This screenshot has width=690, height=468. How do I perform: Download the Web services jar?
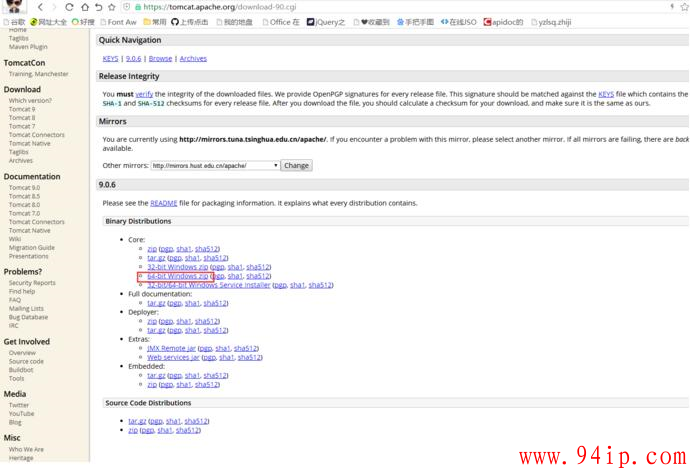pyautogui.click(x=173, y=358)
